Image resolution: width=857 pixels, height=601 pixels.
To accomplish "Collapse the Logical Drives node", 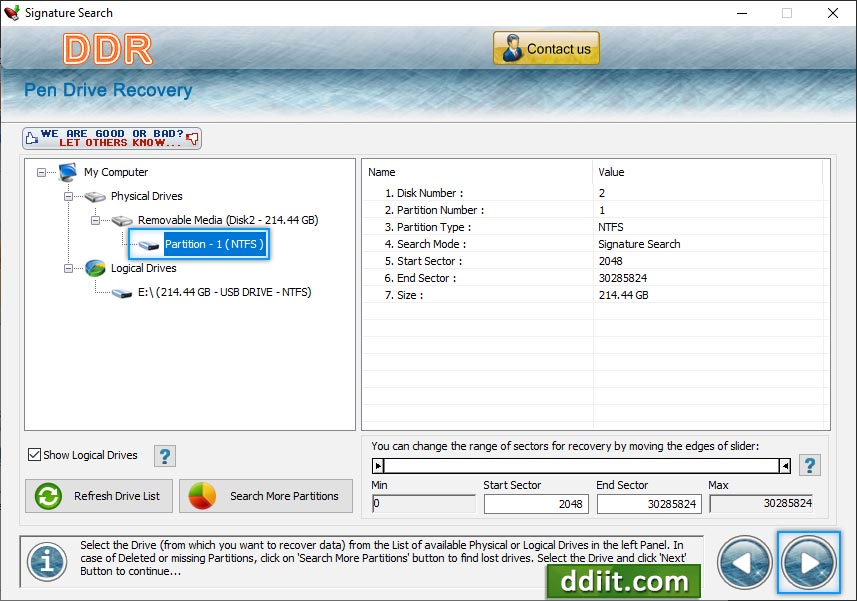I will point(69,268).
